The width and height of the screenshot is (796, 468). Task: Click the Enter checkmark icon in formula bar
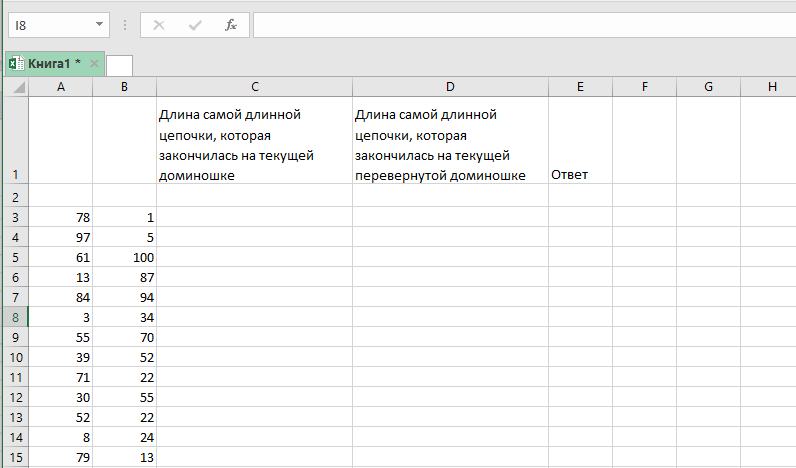point(195,24)
